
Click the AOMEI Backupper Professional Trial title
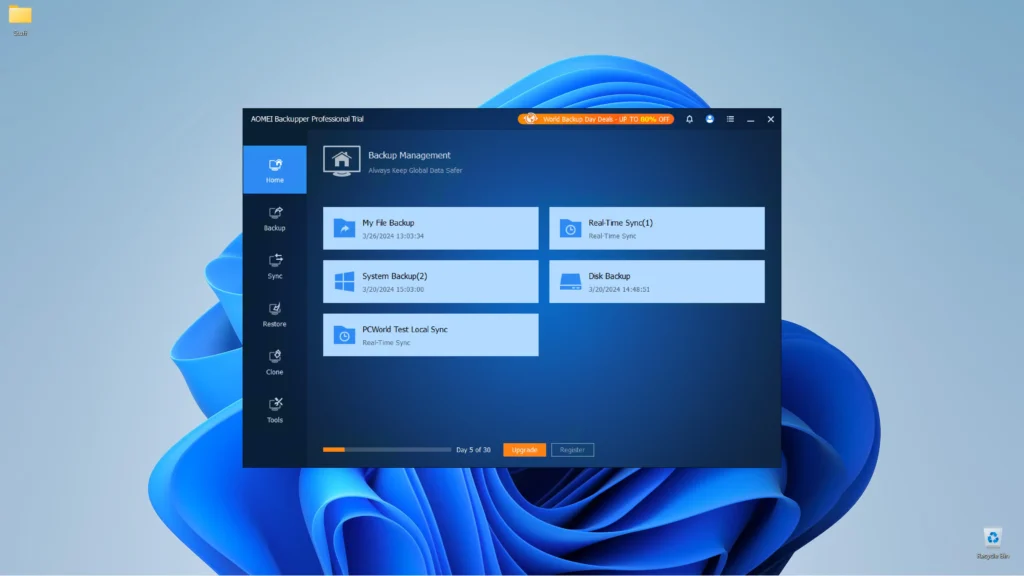(307, 119)
